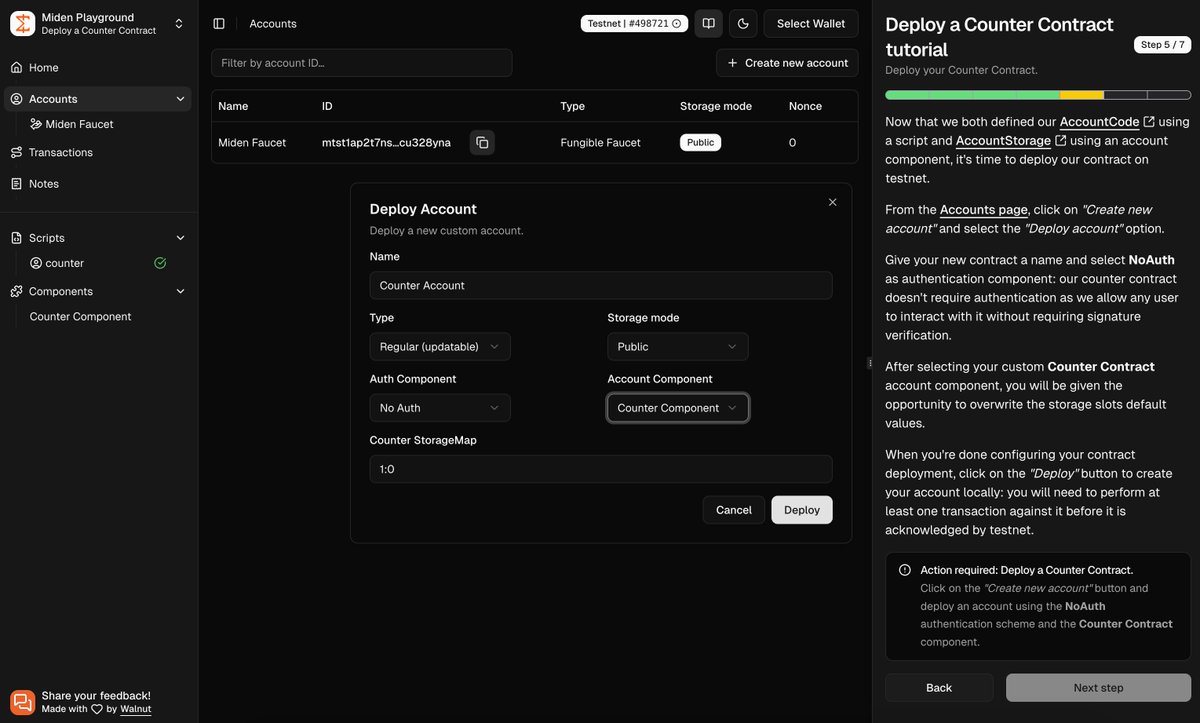
Task: Close the Deploy Account dialog
Action: click(x=832, y=202)
